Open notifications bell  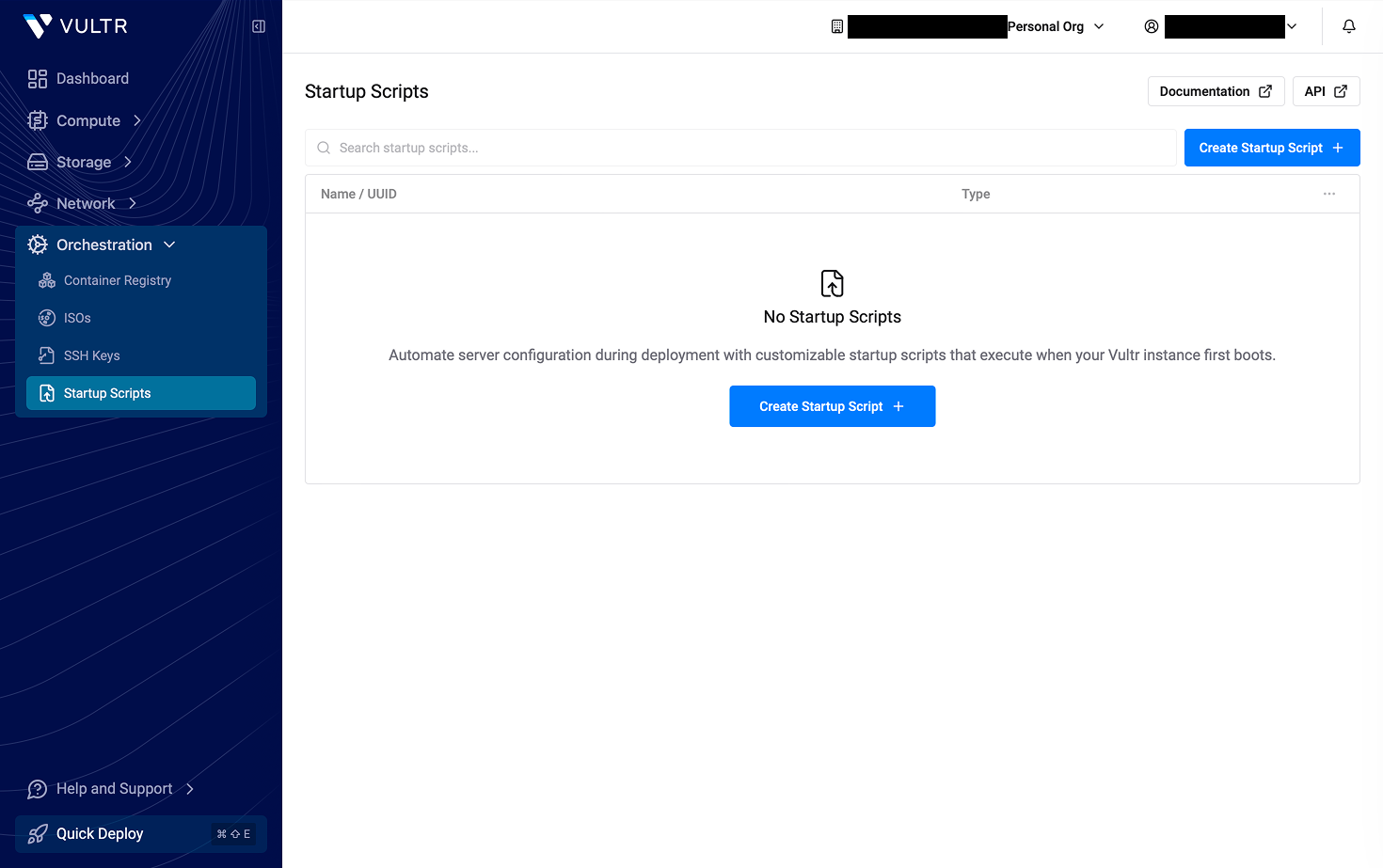1349,26
